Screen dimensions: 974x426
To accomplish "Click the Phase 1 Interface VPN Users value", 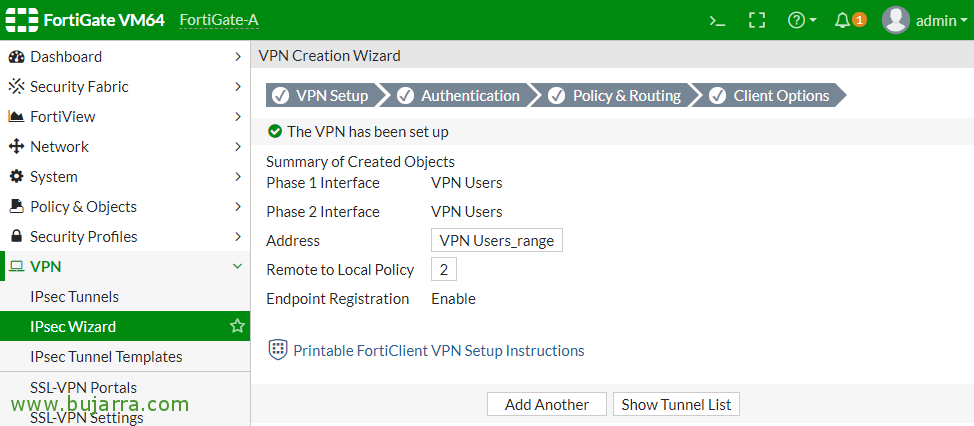I will coord(467,183).
